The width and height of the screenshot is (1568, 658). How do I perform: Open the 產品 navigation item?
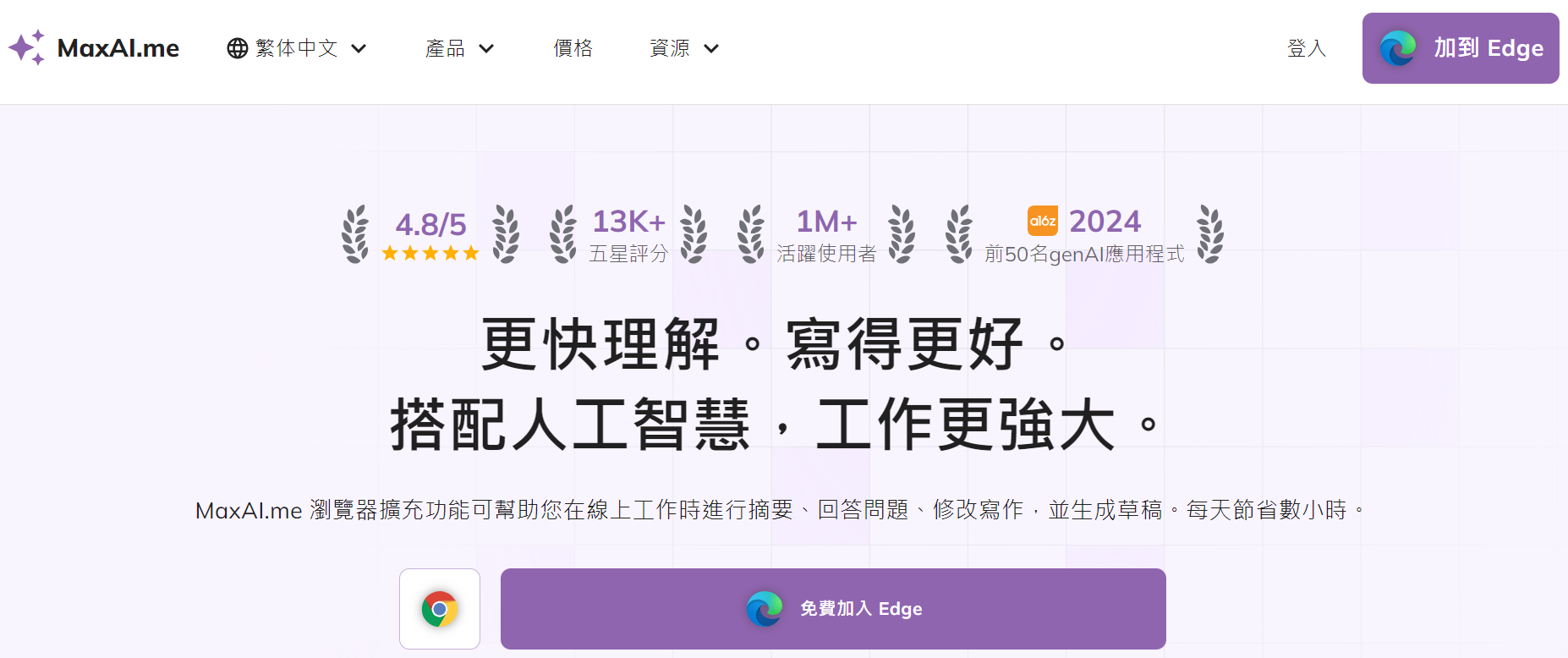pyautogui.click(x=459, y=48)
